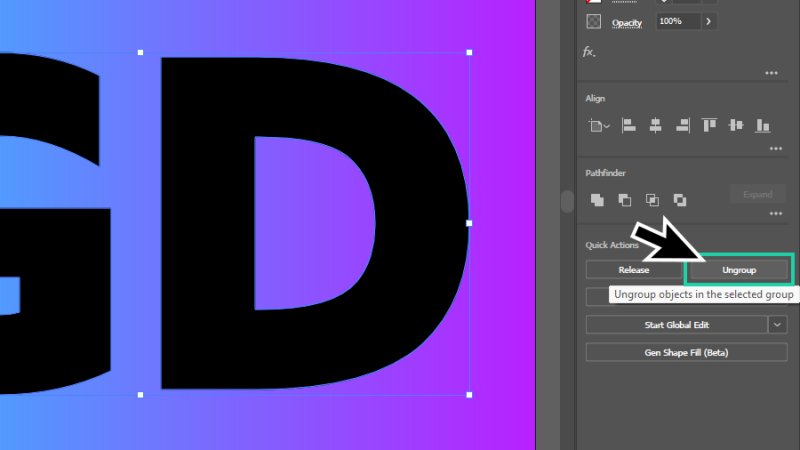The width and height of the screenshot is (800, 450).
Task: Click the panel dock collapse grip handle
Action: 567,201
